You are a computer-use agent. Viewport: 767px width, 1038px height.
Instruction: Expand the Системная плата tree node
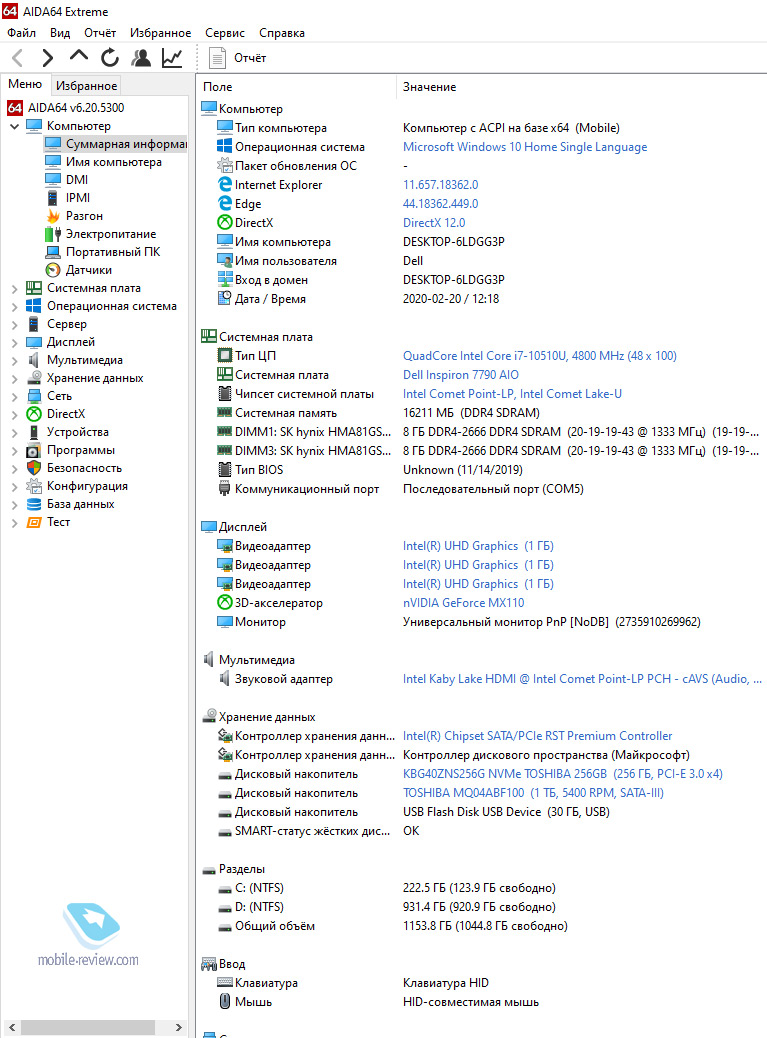(15, 289)
